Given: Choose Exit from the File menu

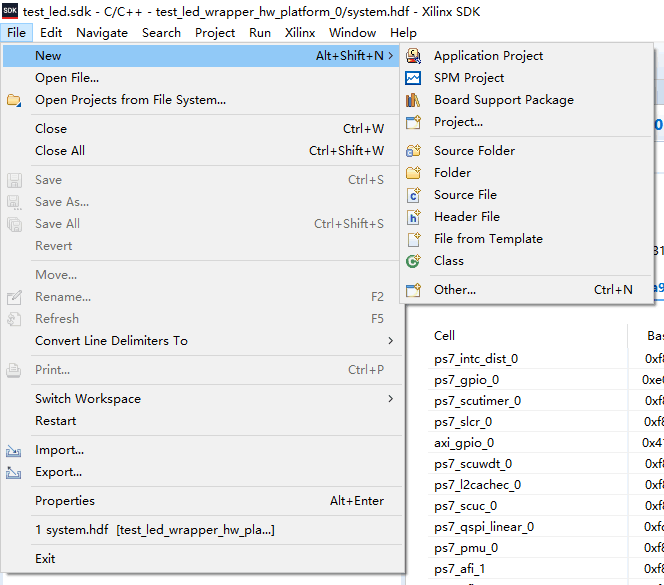Looking at the screenshot, I should click(202, 559).
